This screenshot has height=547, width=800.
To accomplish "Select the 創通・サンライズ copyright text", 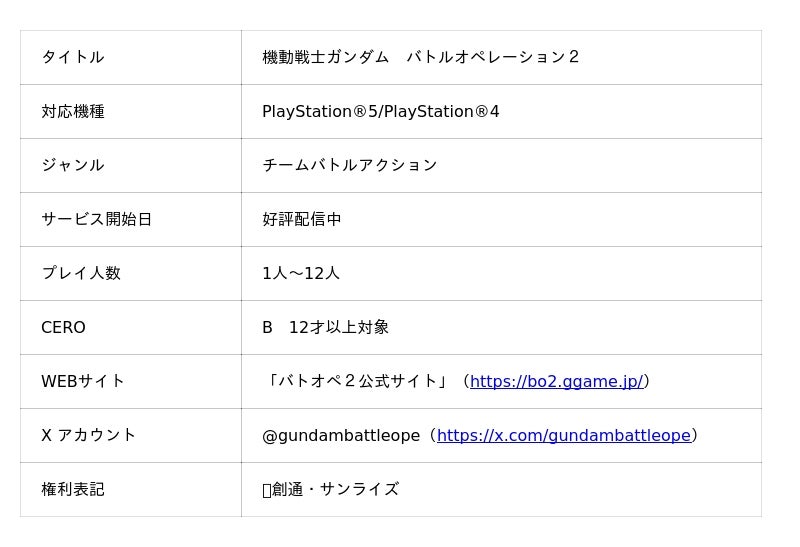I will (x=335, y=489).
